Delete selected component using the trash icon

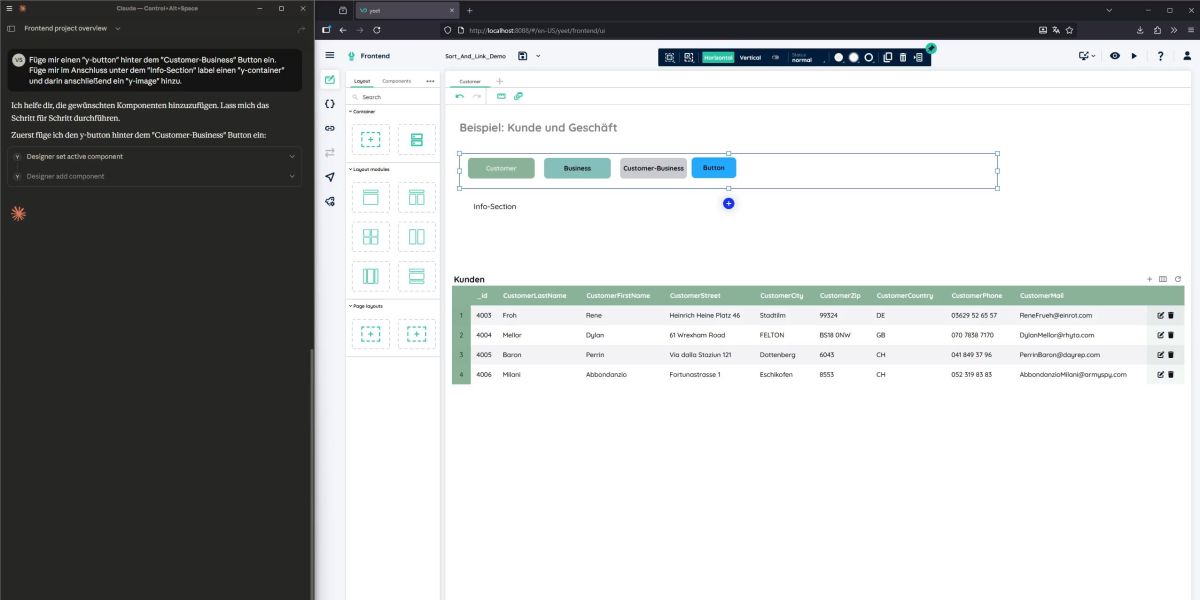click(902, 57)
